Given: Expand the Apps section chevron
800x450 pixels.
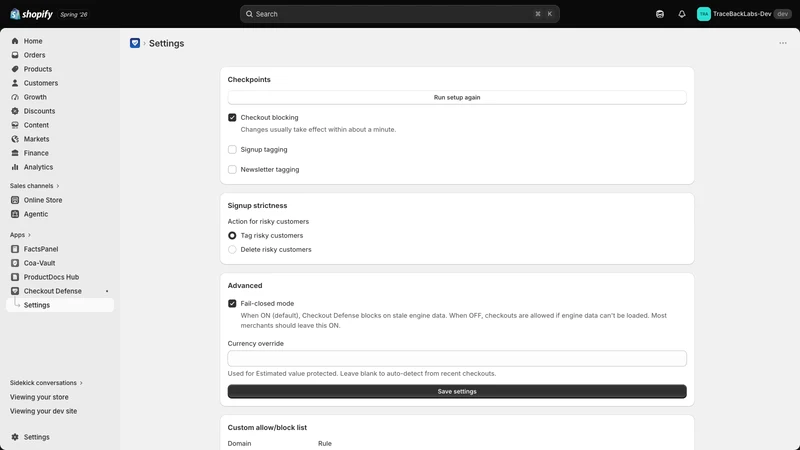Looking at the screenshot, I should pyautogui.click(x=29, y=235).
